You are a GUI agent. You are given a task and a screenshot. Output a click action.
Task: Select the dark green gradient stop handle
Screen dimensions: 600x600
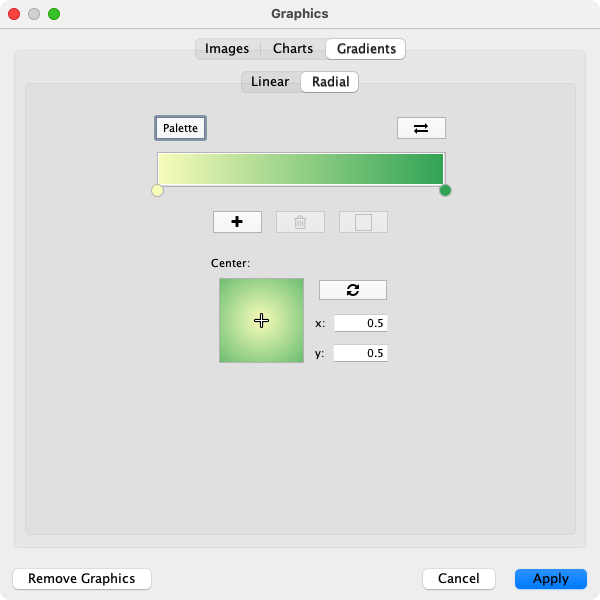click(445, 190)
